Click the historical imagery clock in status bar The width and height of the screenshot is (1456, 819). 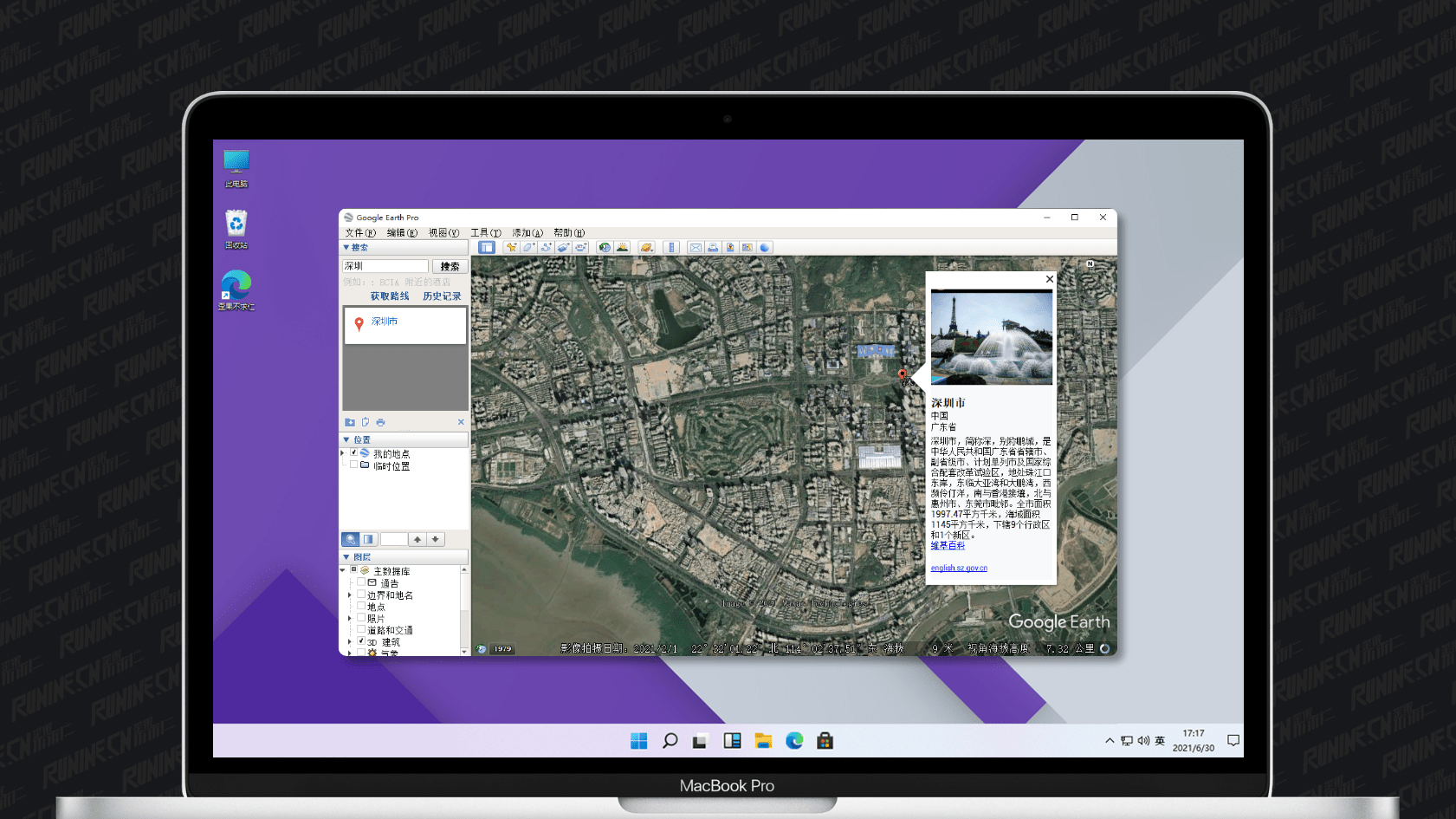pos(482,648)
